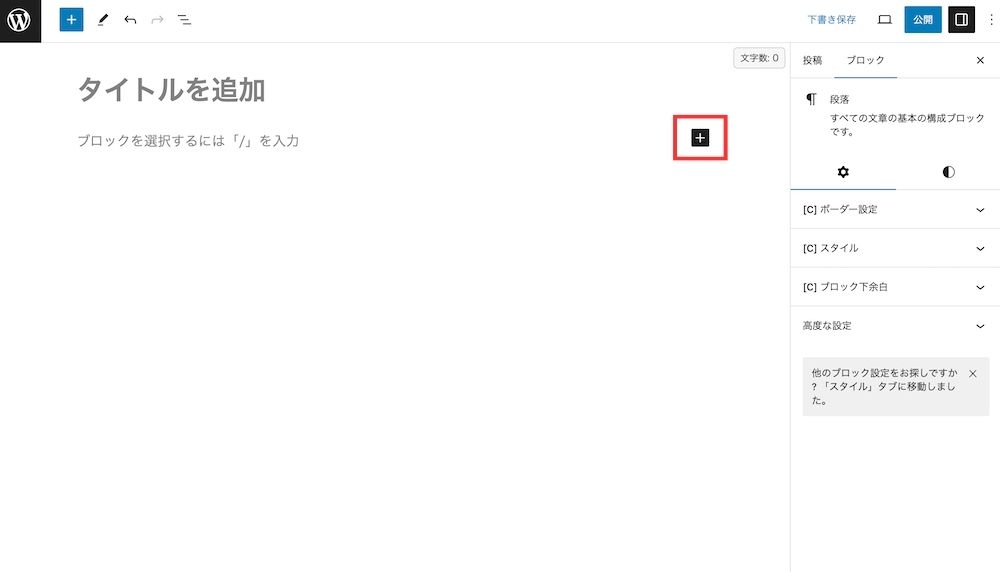Select the pencil tools icon
1000x572 pixels.
tap(103, 20)
